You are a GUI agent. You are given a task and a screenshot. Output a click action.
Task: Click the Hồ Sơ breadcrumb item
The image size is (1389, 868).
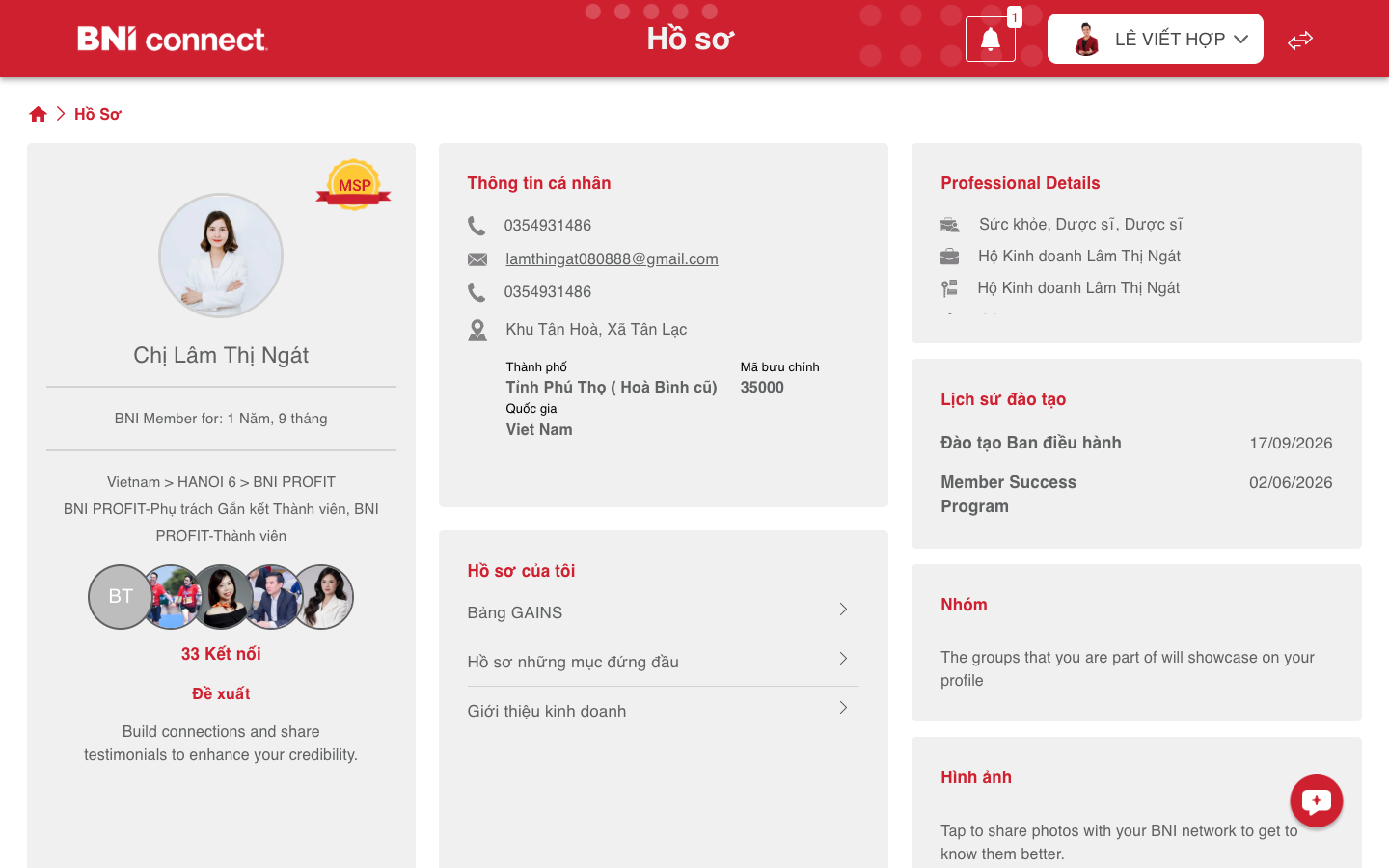tap(97, 114)
